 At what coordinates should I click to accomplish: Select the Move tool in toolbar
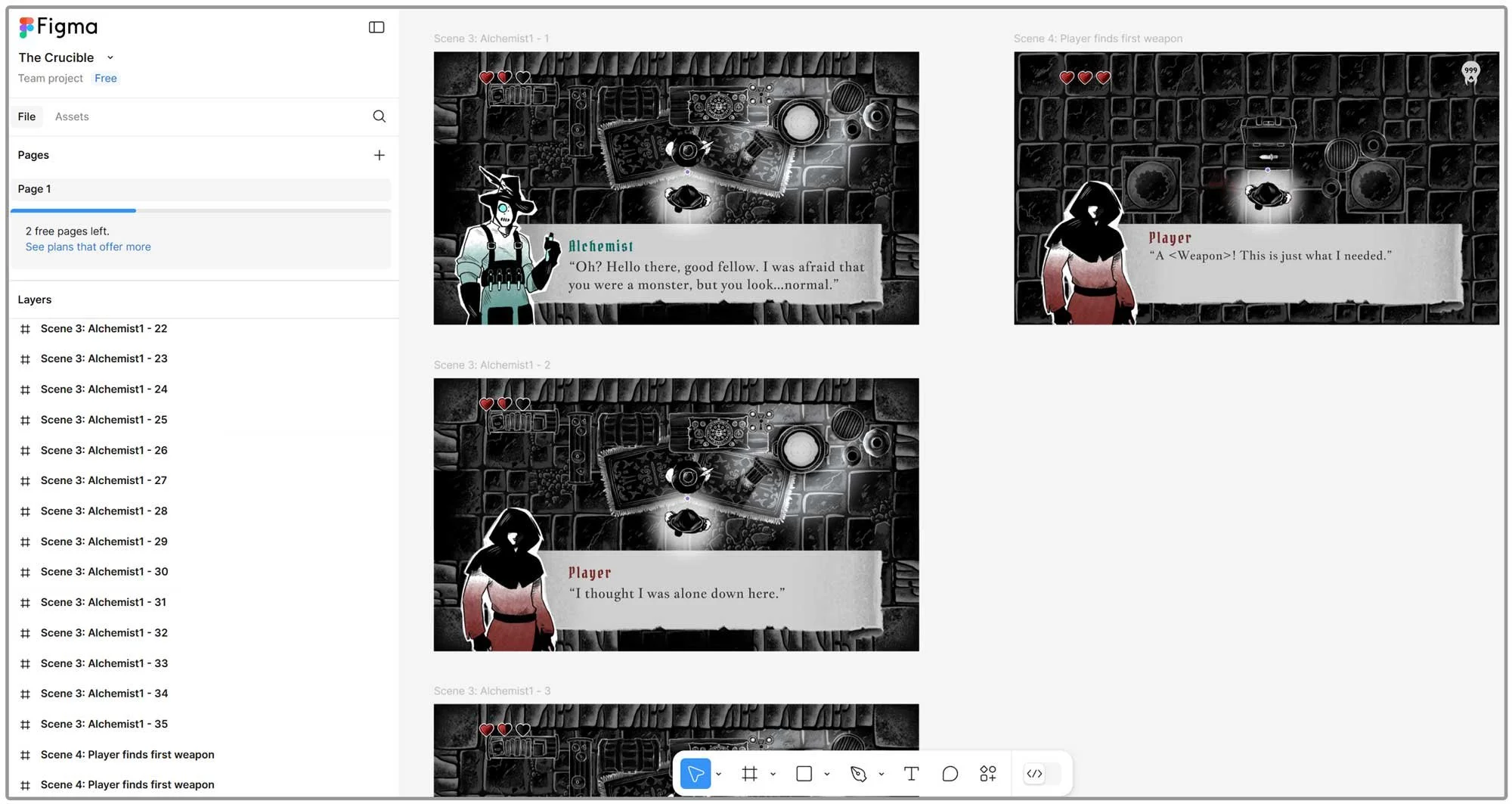tap(696, 773)
